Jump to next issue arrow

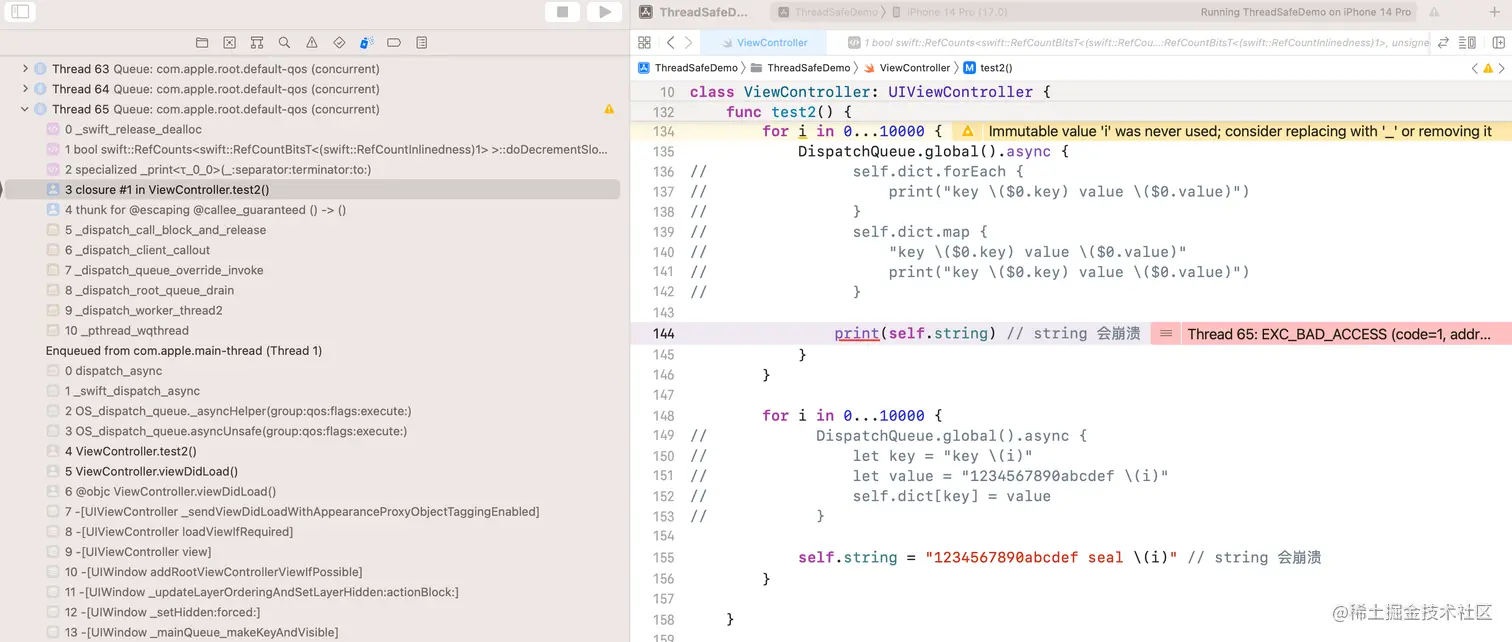(1501, 68)
